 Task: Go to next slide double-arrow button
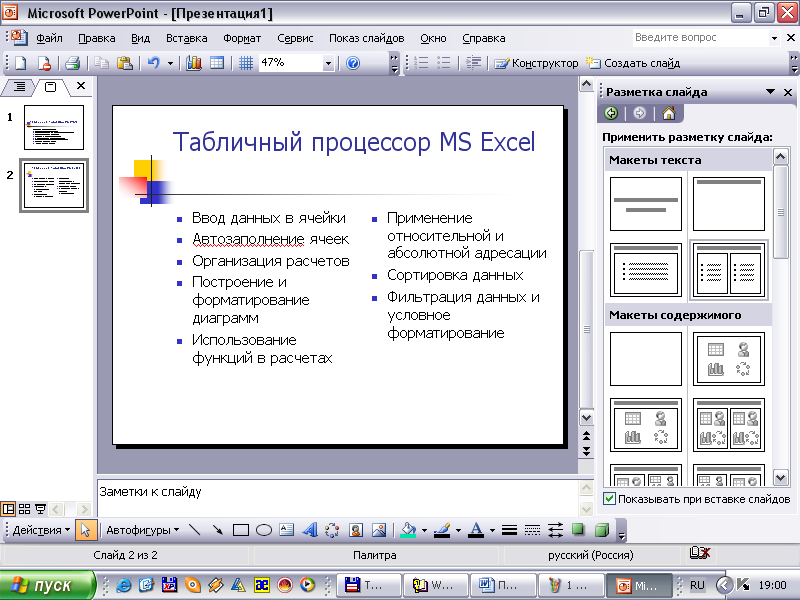[x=586, y=451]
